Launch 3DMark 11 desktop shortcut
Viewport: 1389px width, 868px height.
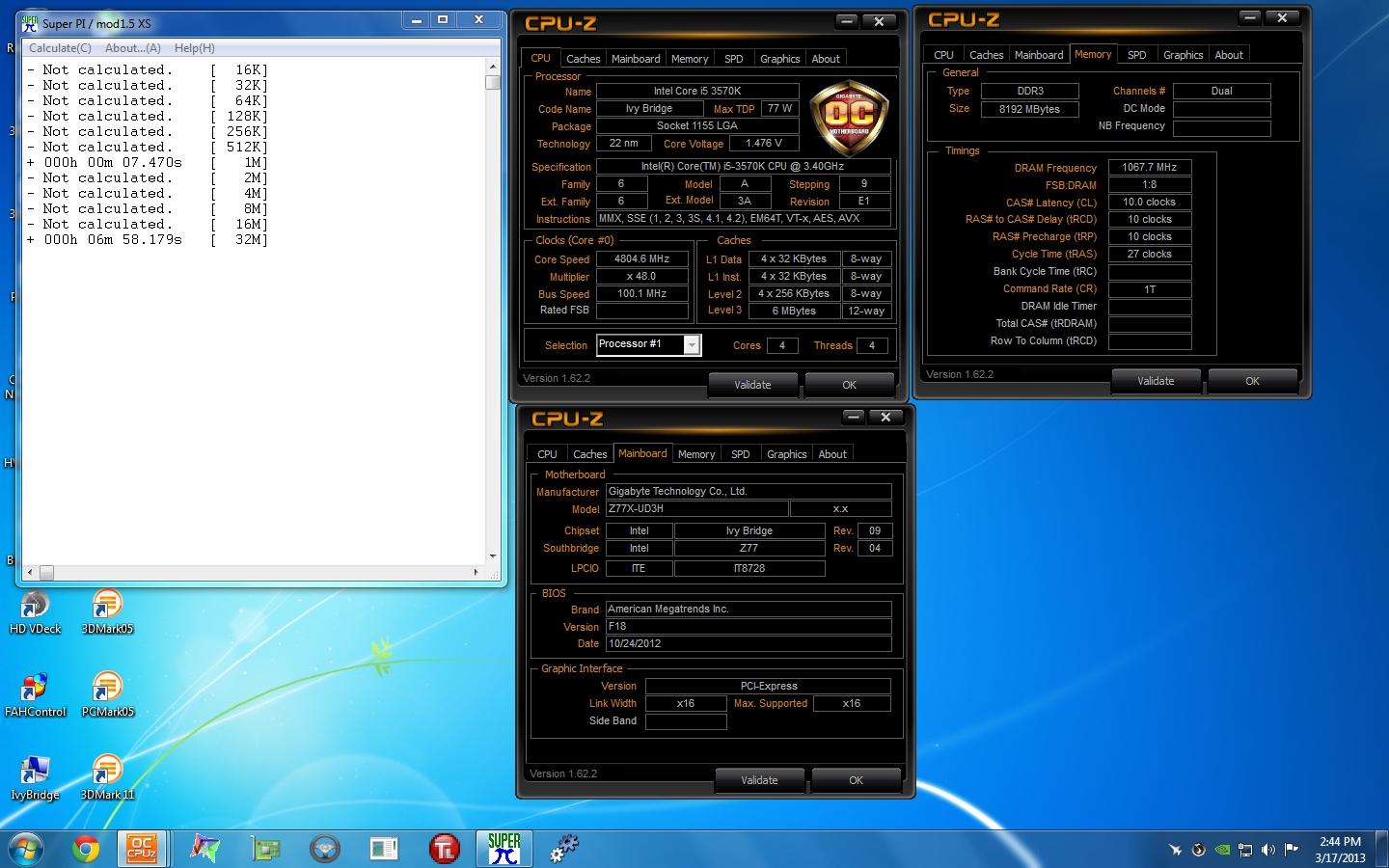coord(107,777)
